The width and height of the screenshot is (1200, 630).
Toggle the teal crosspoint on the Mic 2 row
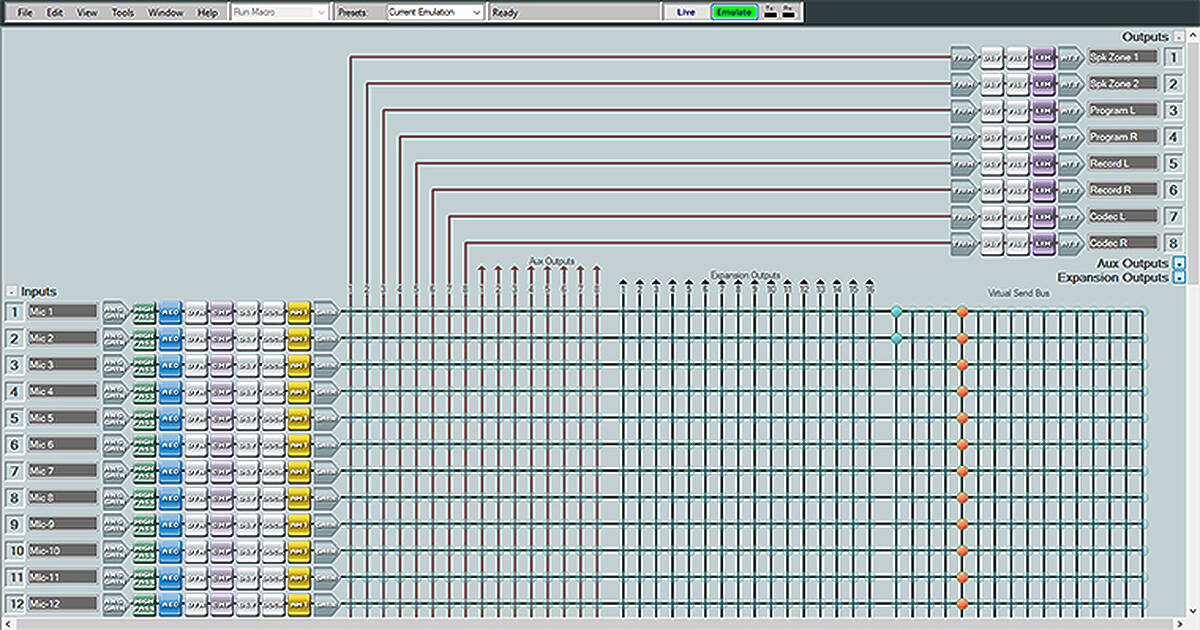point(897,338)
